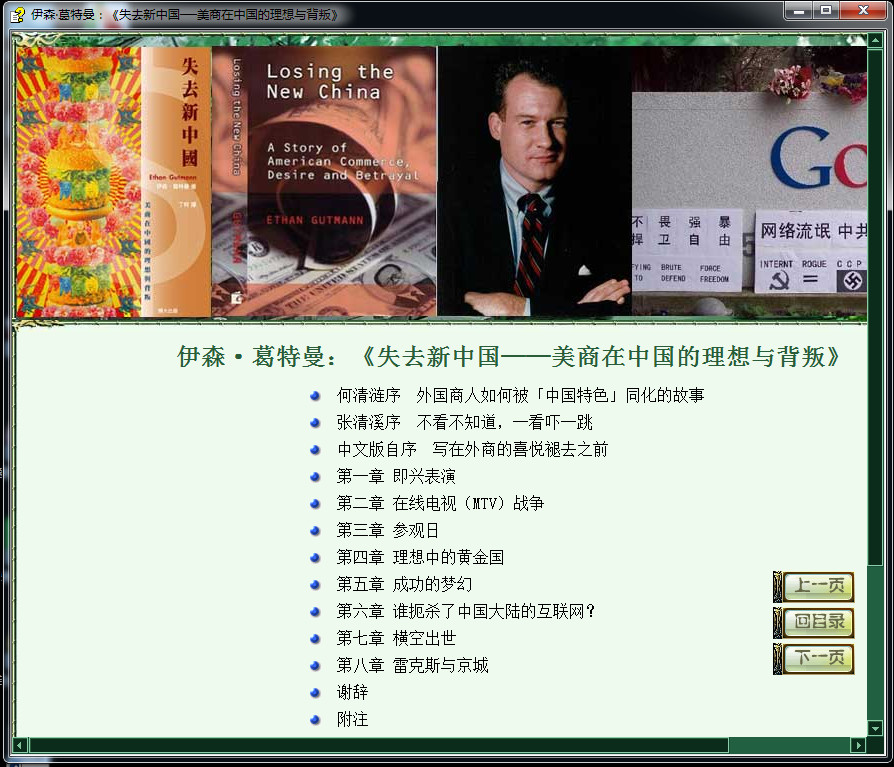
Task: Click the horizontal scrollbar right arrow
Action: (x=858, y=745)
